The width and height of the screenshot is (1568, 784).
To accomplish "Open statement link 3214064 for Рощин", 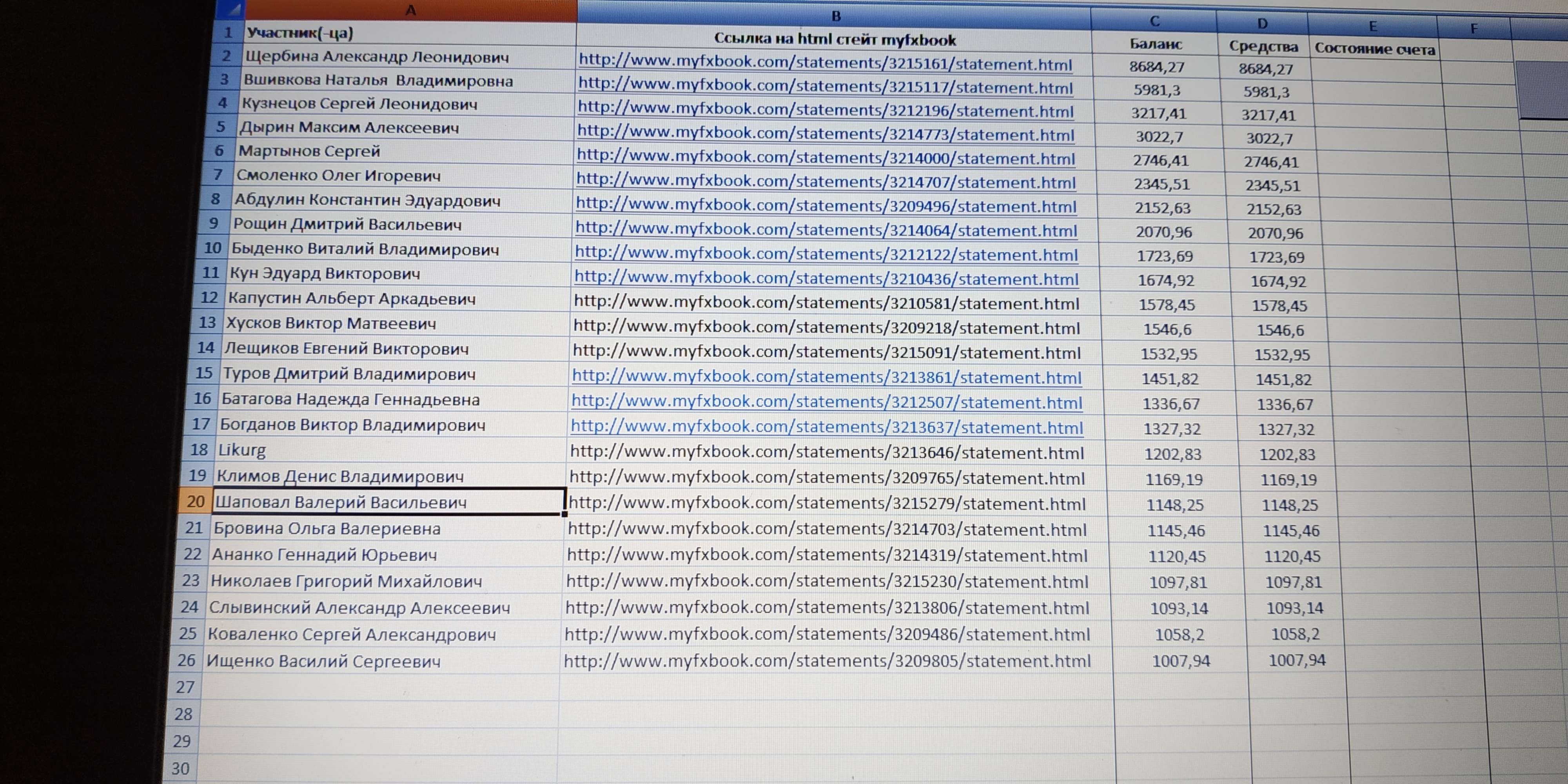I will pos(826,229).
